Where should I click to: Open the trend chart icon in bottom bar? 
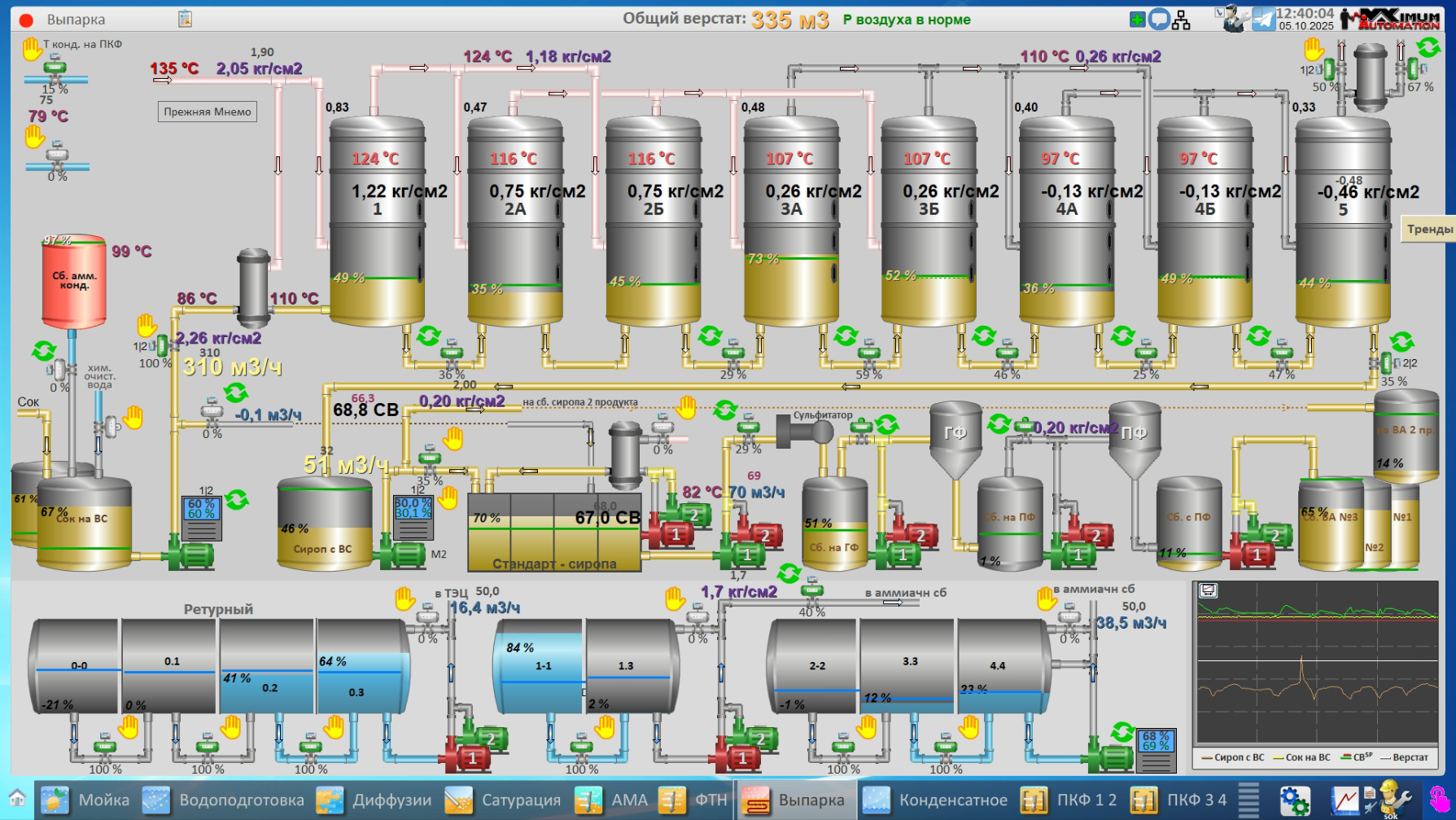tap(1345, 800)
